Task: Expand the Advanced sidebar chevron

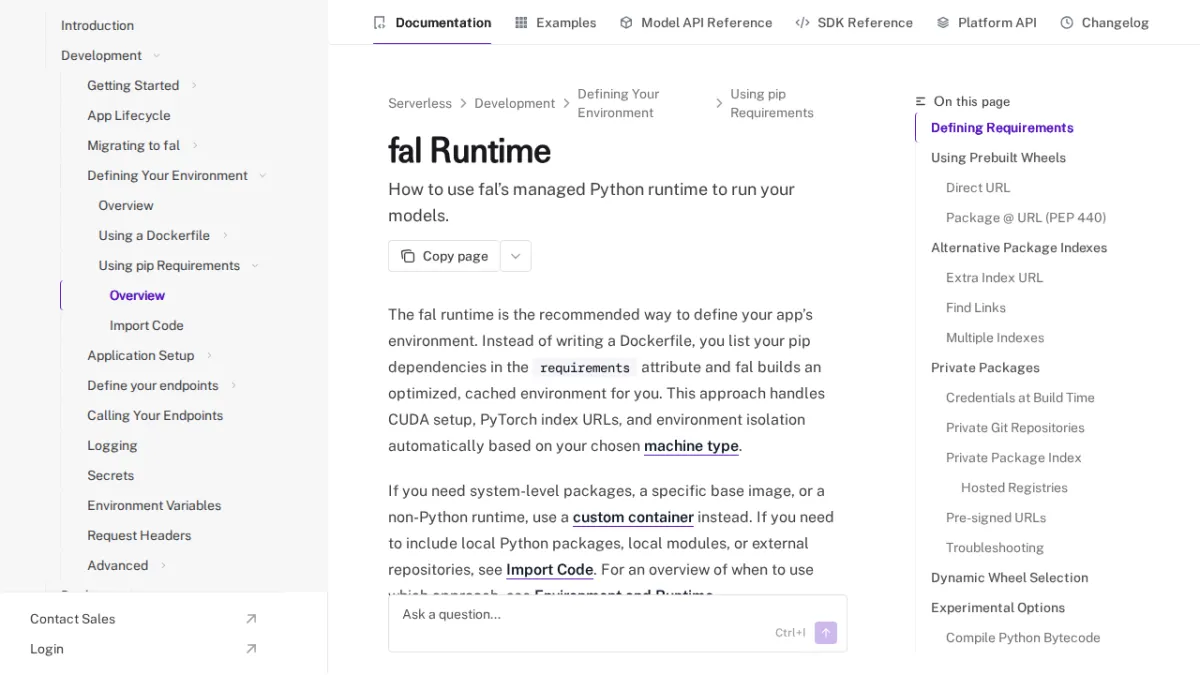Action: 163,566
